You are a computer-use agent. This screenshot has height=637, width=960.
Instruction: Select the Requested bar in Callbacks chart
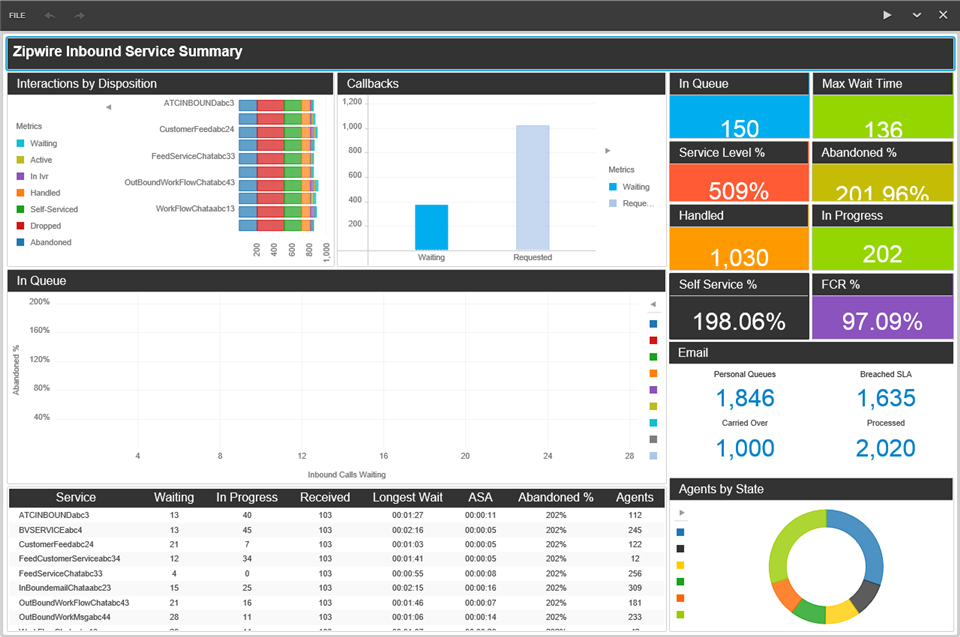[x=532, y=186]
